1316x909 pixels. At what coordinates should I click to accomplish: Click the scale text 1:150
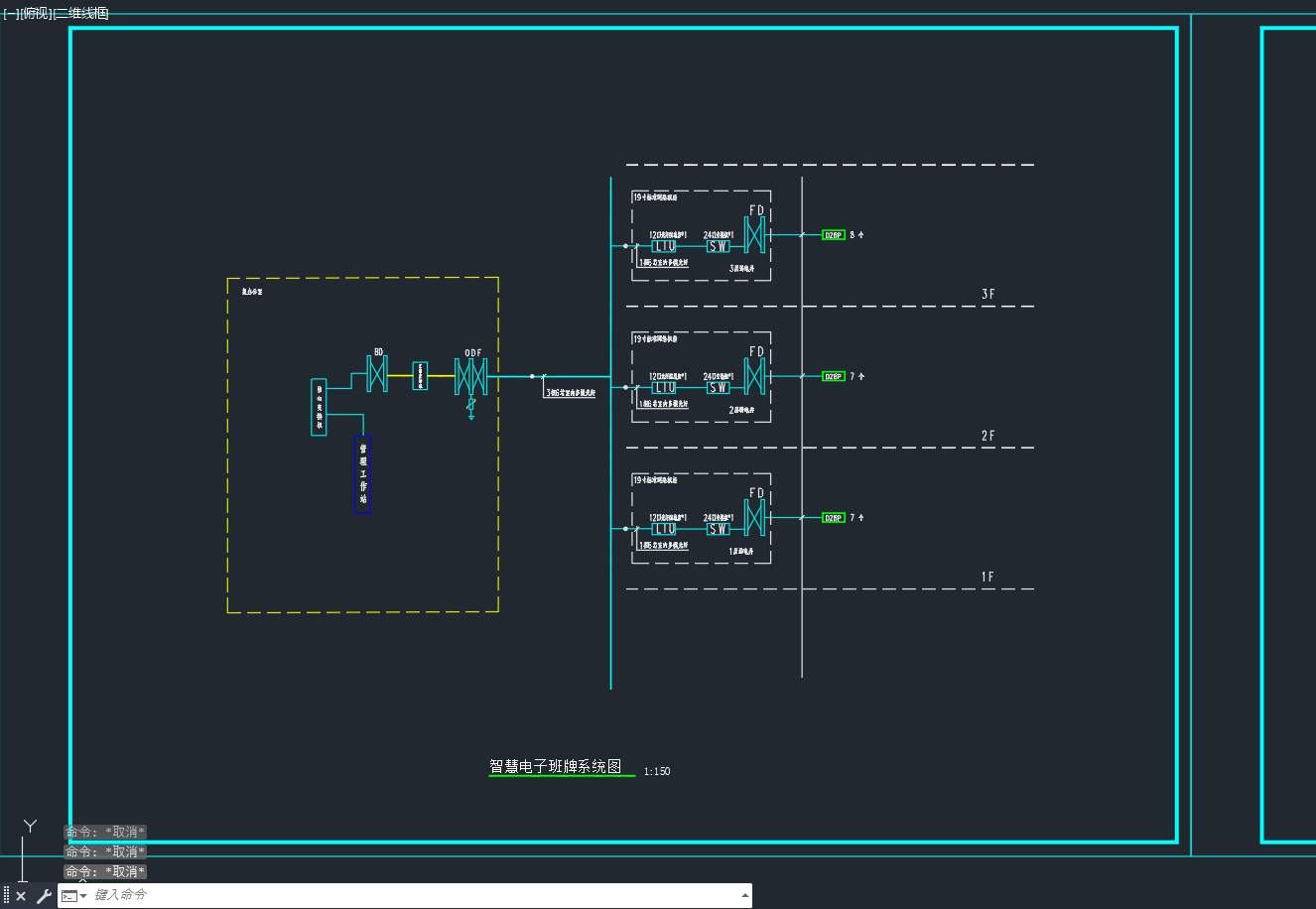[657, 771]
